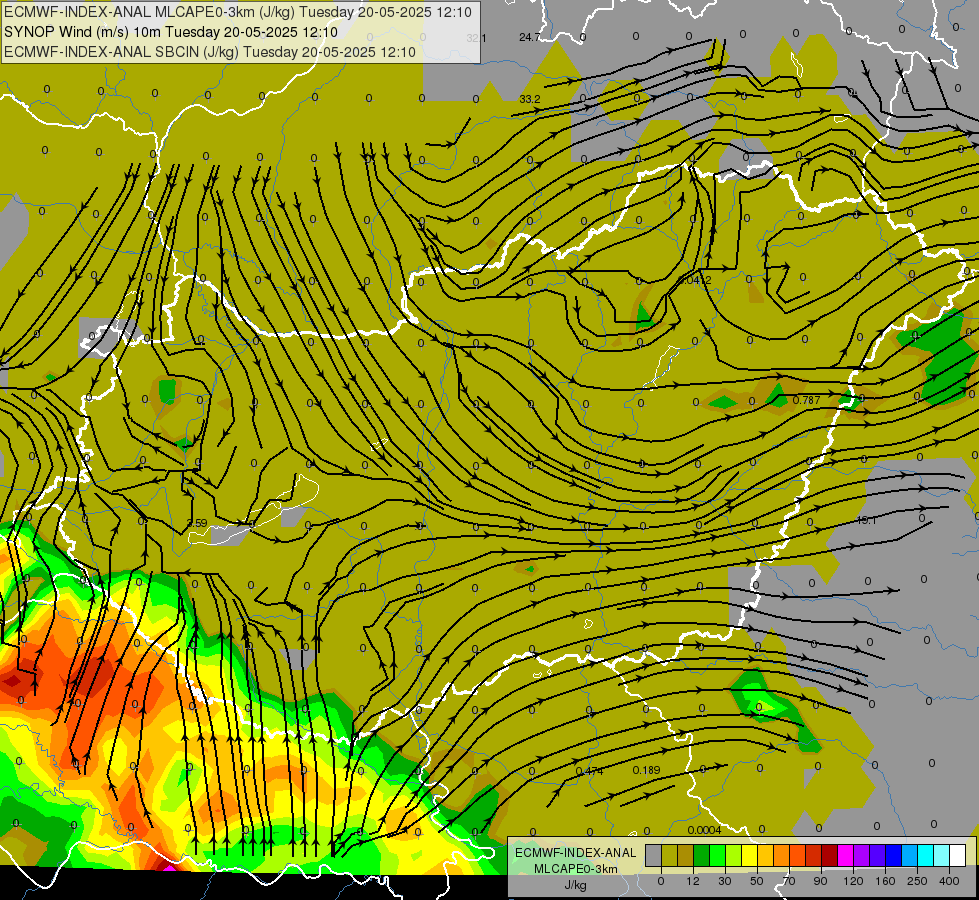The width and height of the screenshot is (979, 900).
Task: Choose the purple swatch next to magenta
Action: tap(862, 856)
